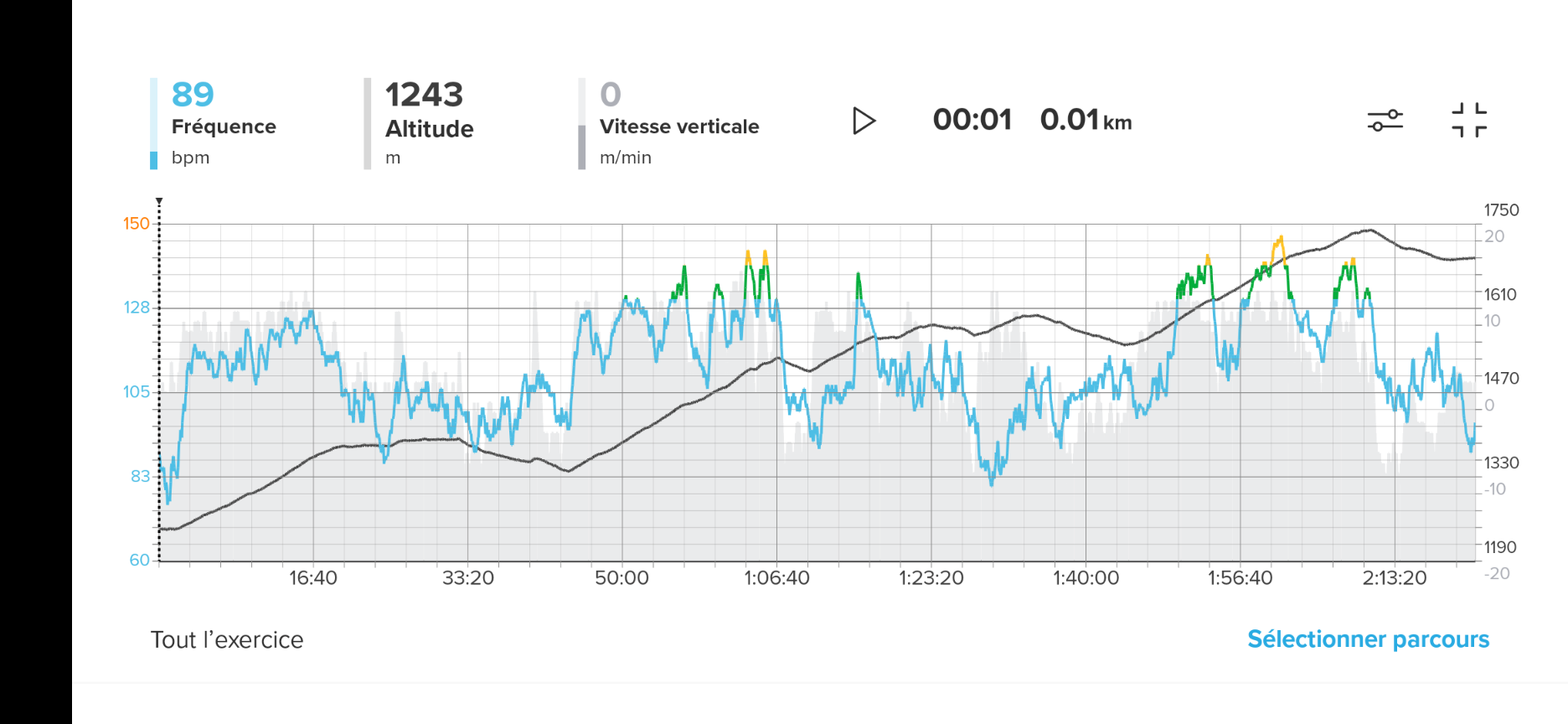Toggle the Vitesse verticale metric
Screen dimensions: 1568x724
678,126
